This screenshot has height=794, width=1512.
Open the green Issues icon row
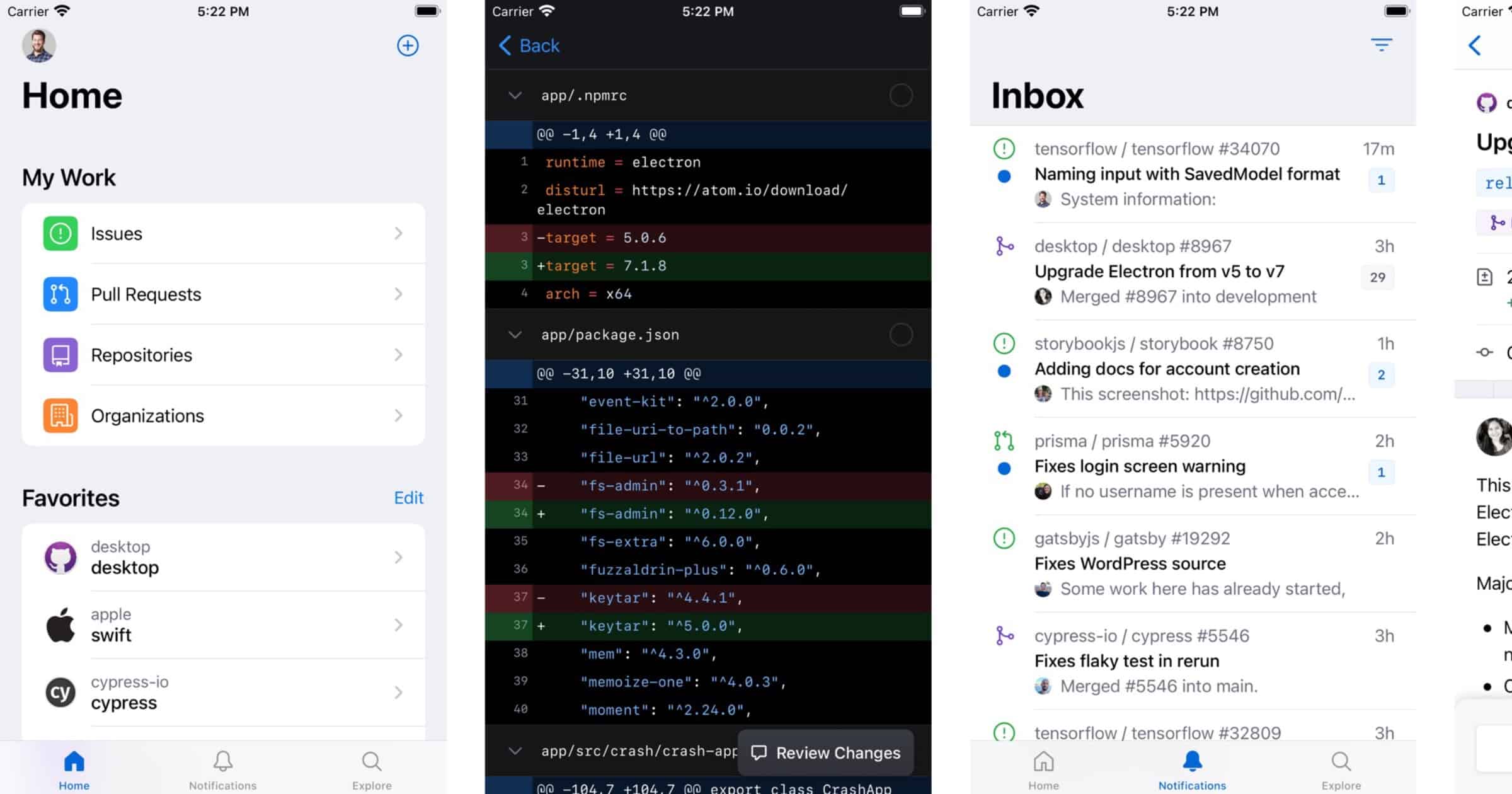tap(60, 234)
